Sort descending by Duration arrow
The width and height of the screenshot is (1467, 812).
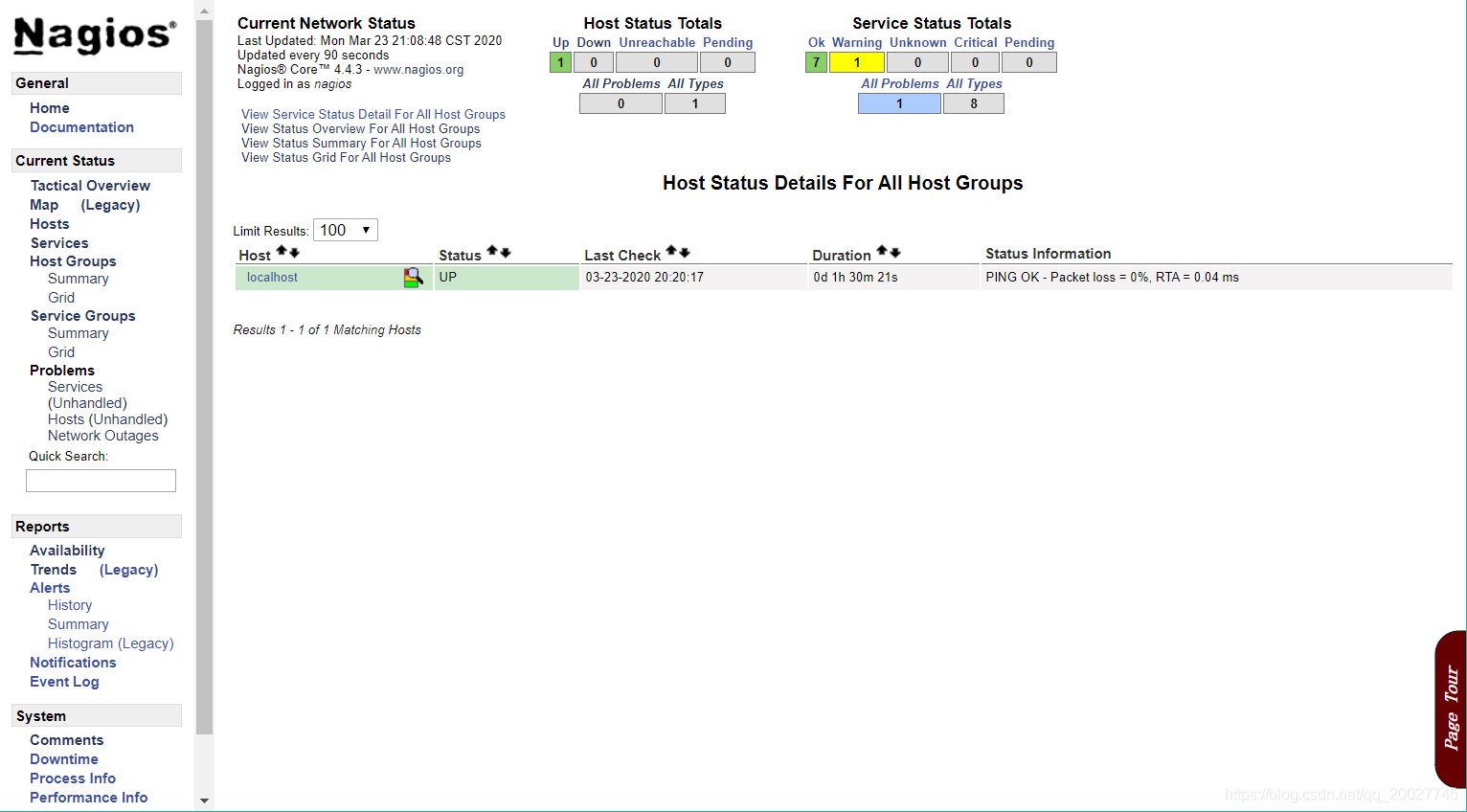[x=895, y=253]
